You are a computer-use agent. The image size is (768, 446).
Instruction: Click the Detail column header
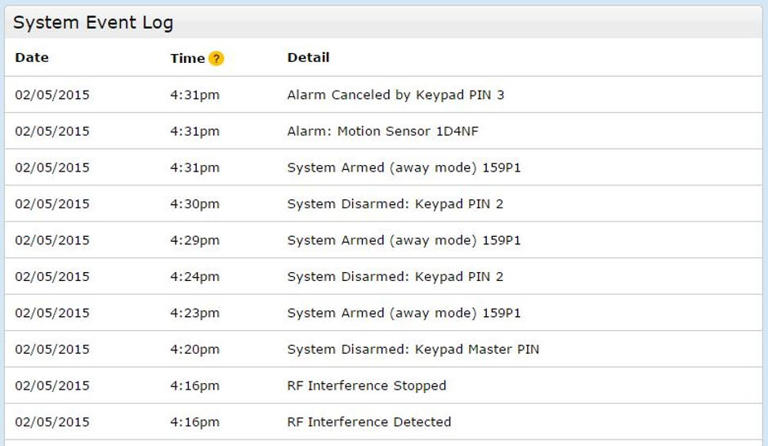point(308,58)
